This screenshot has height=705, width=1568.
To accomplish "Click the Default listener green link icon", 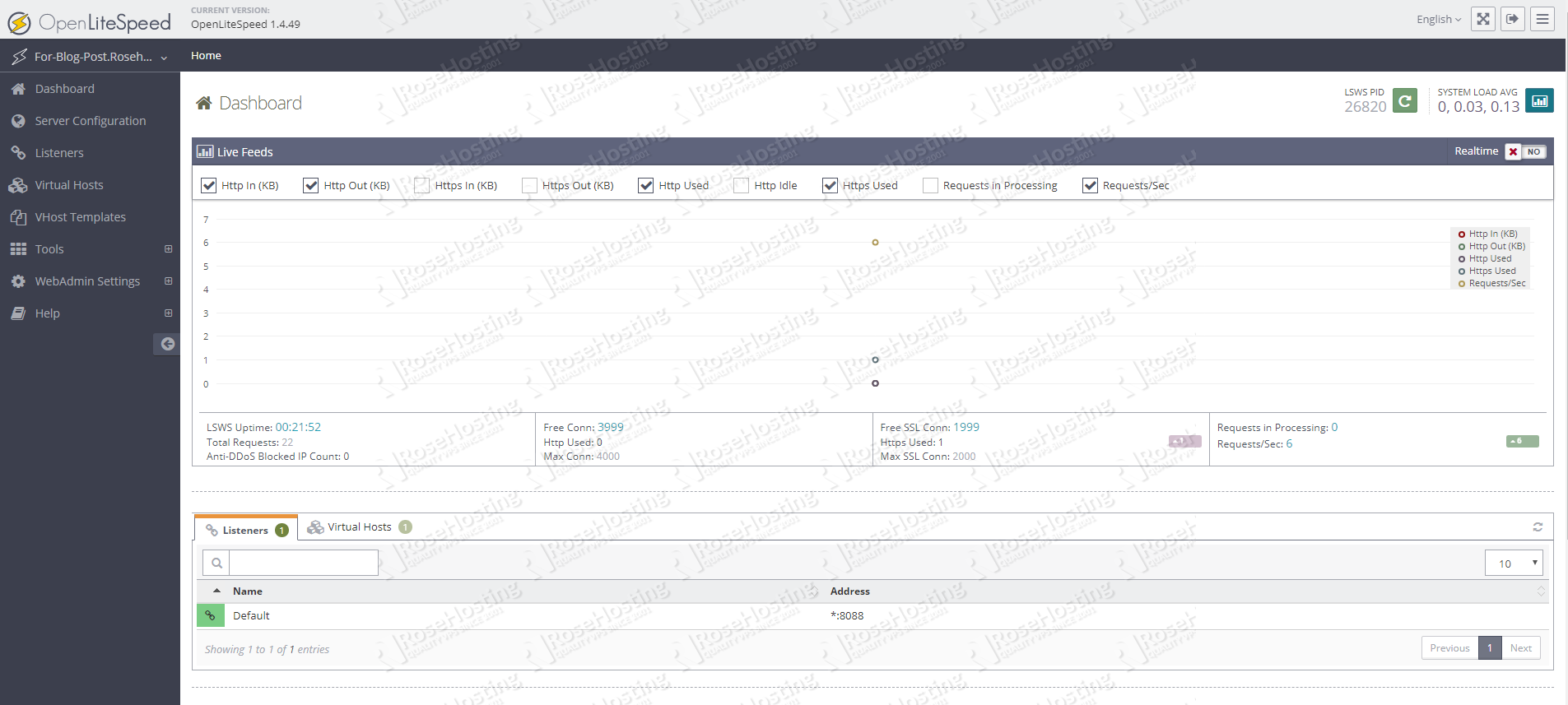I will [x=211, y=615].
